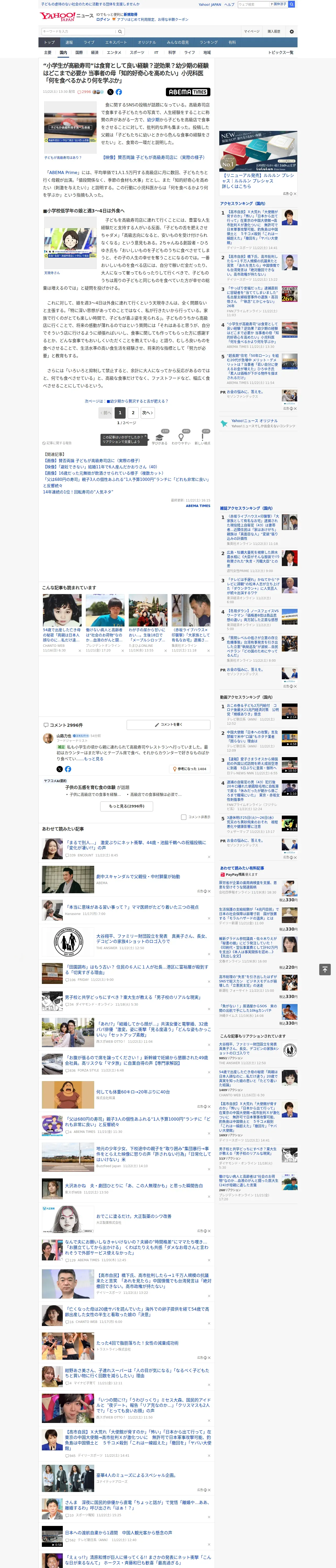Open トピックス一覧 link
This screenshot has height=1568, width=336.
[281, 52]
